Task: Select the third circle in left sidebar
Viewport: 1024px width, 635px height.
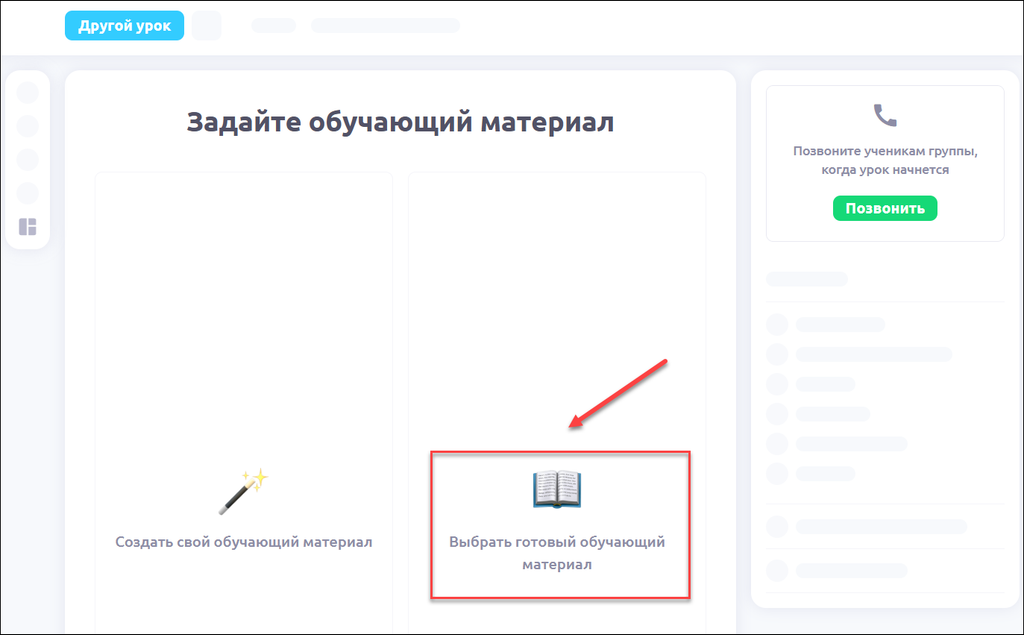Action: pos(28,160)
